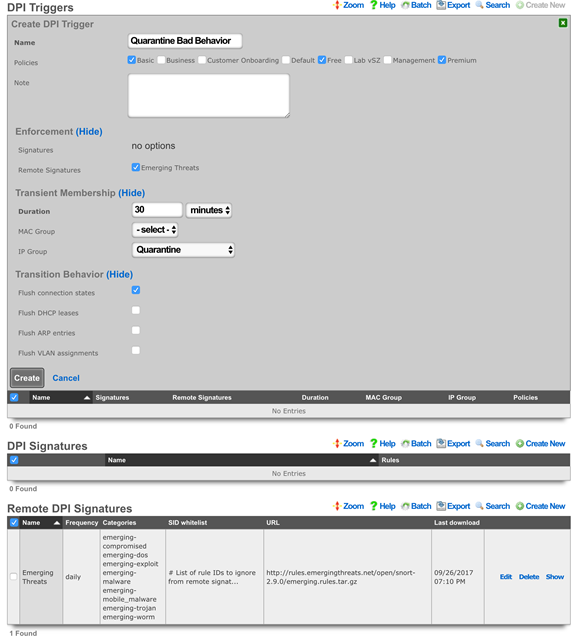Select the Emerging Threats row checkbox
Image resolution: width=585 pixels, height=641 pixels.
point(13,576)
